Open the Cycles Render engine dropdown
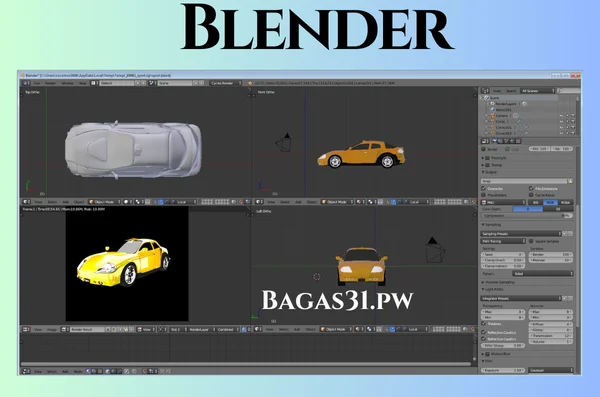The image size is (600, 397). (225, 83)
